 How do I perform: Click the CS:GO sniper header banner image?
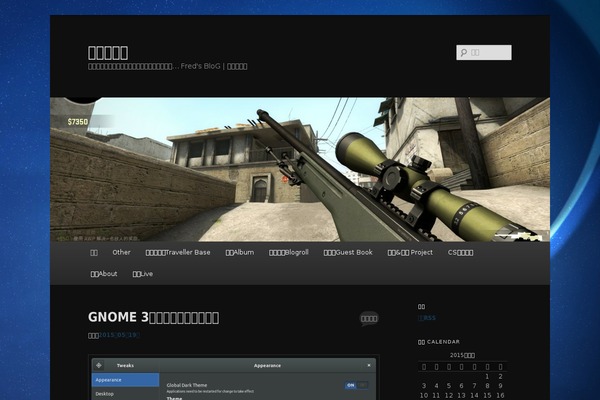pyautogui.click(x=300, y=169)
